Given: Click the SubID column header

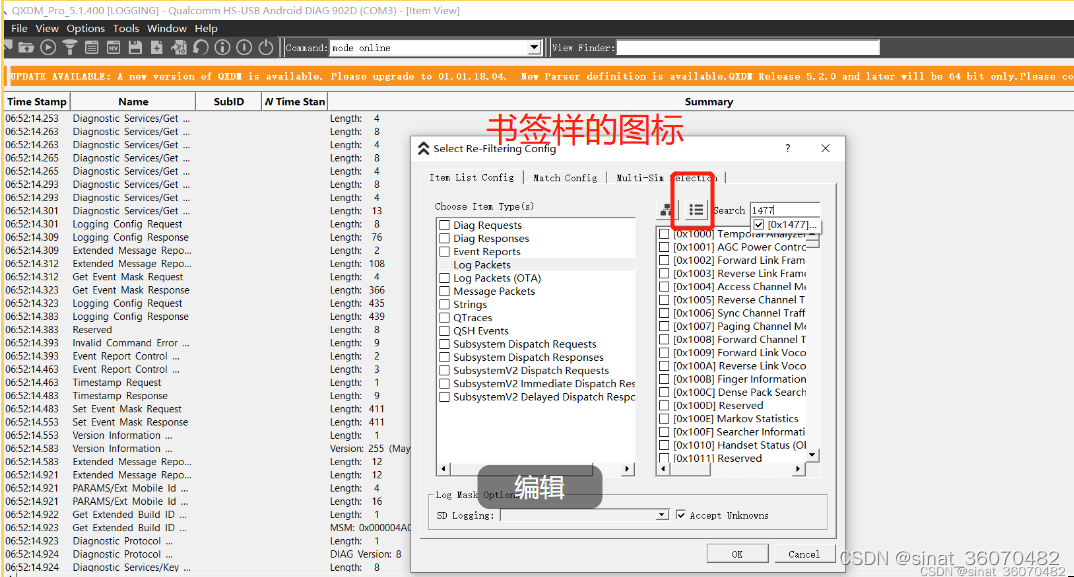Looking at the screenshot, I should pyautogui.click(x=229, y=101).
